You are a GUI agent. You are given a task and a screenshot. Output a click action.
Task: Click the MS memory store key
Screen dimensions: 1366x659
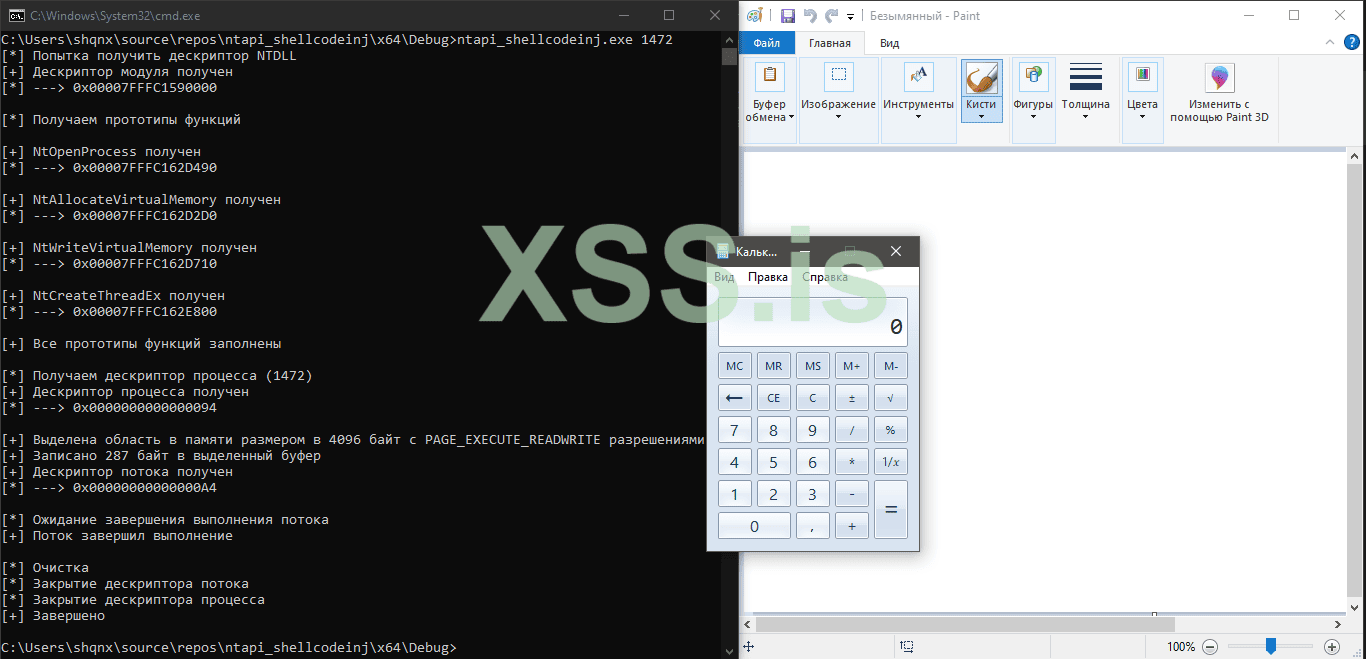click(x=813, y=366)
